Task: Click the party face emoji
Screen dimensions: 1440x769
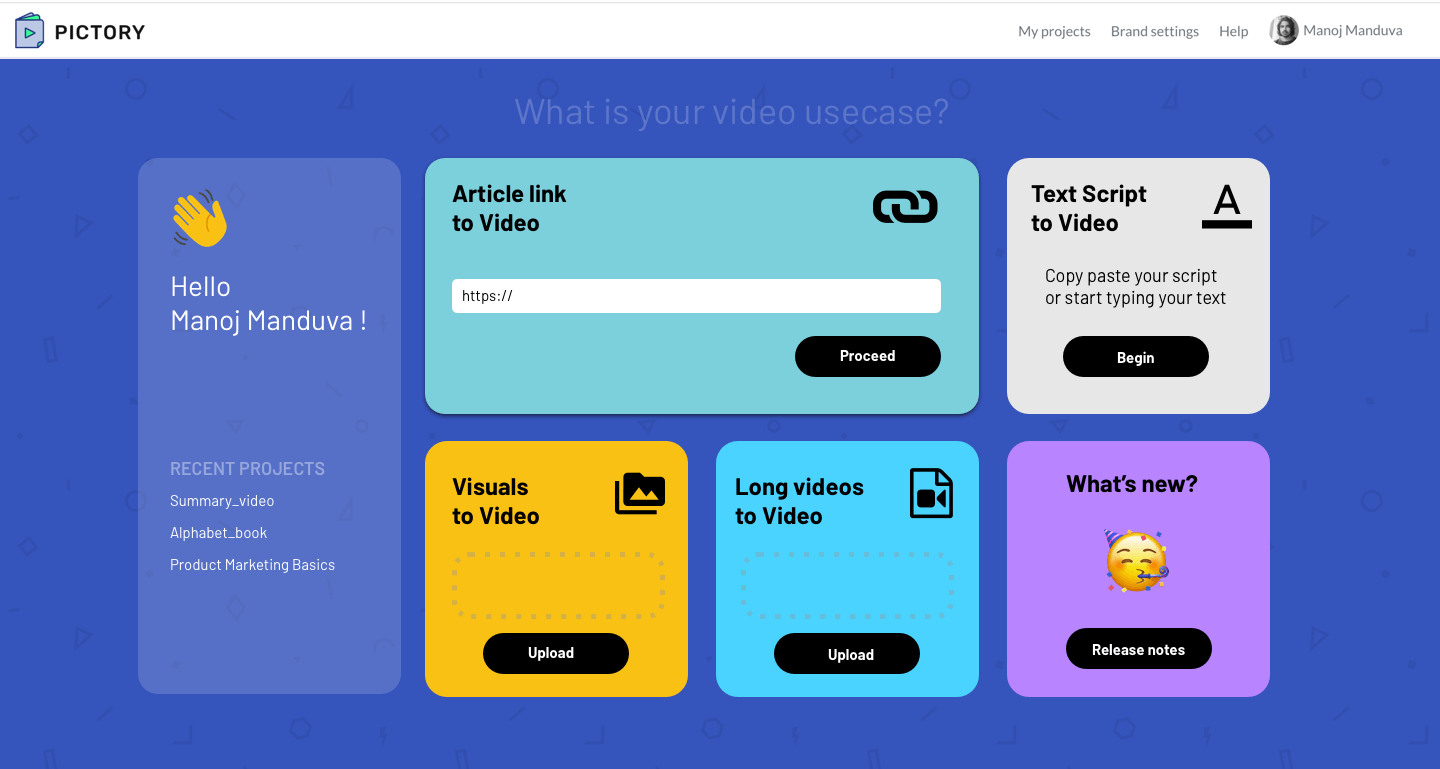Action: pyautogui.click(x=1137, y=561)
